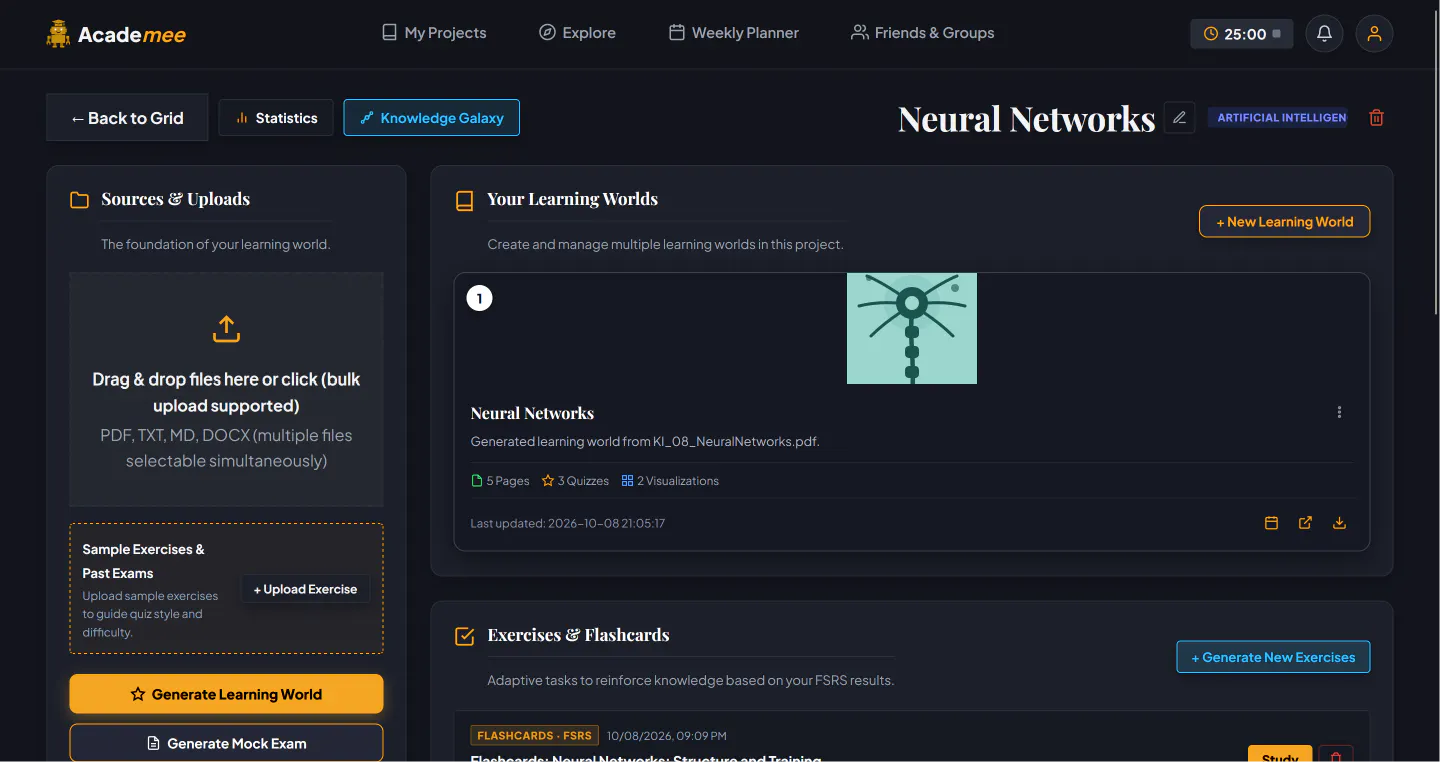Click the Generate Learning World button
This screenshot has height=762, width=1440.
click(x=226, y=694)
